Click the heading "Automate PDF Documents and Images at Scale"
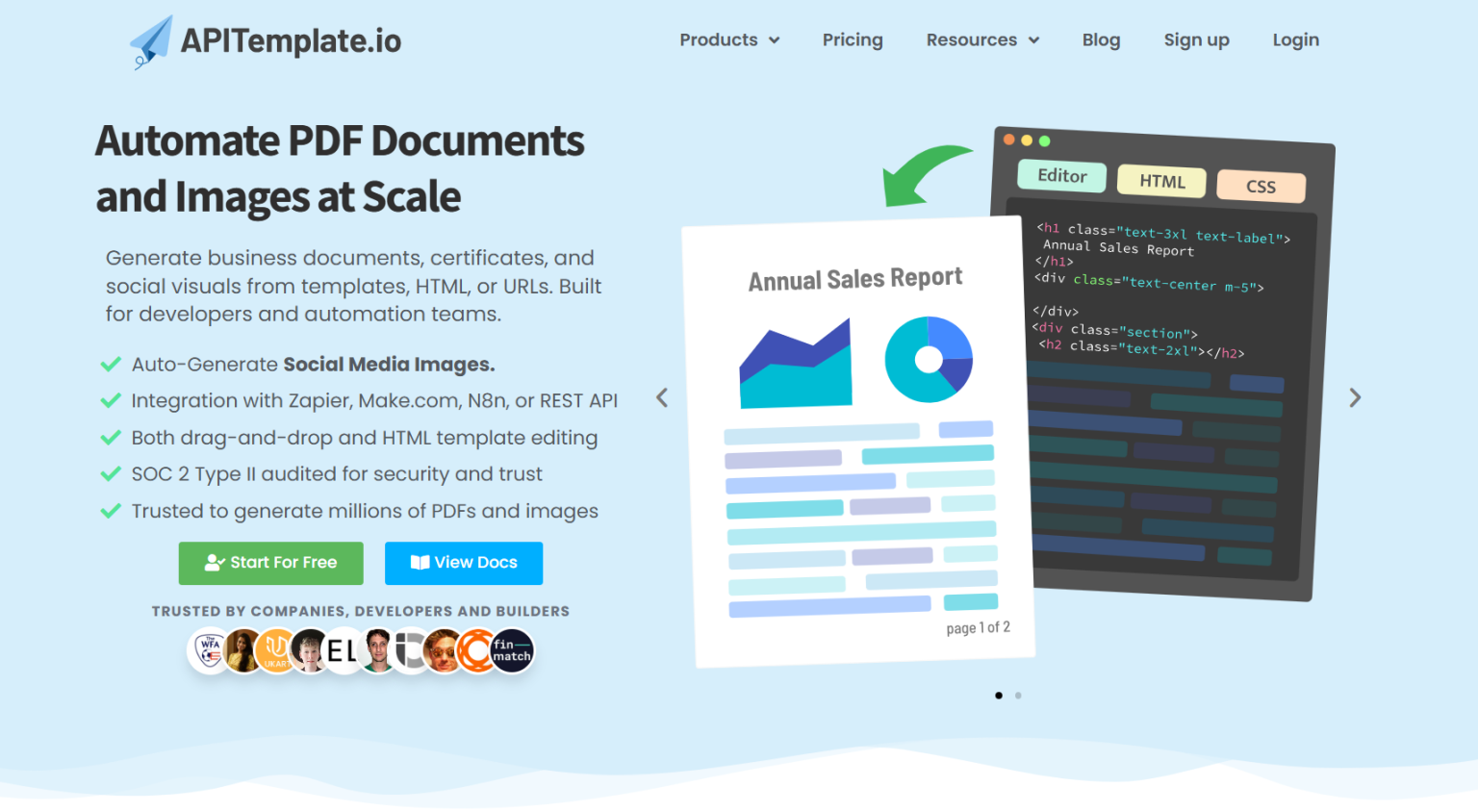 pyautogui.click(x=340, y=168)
